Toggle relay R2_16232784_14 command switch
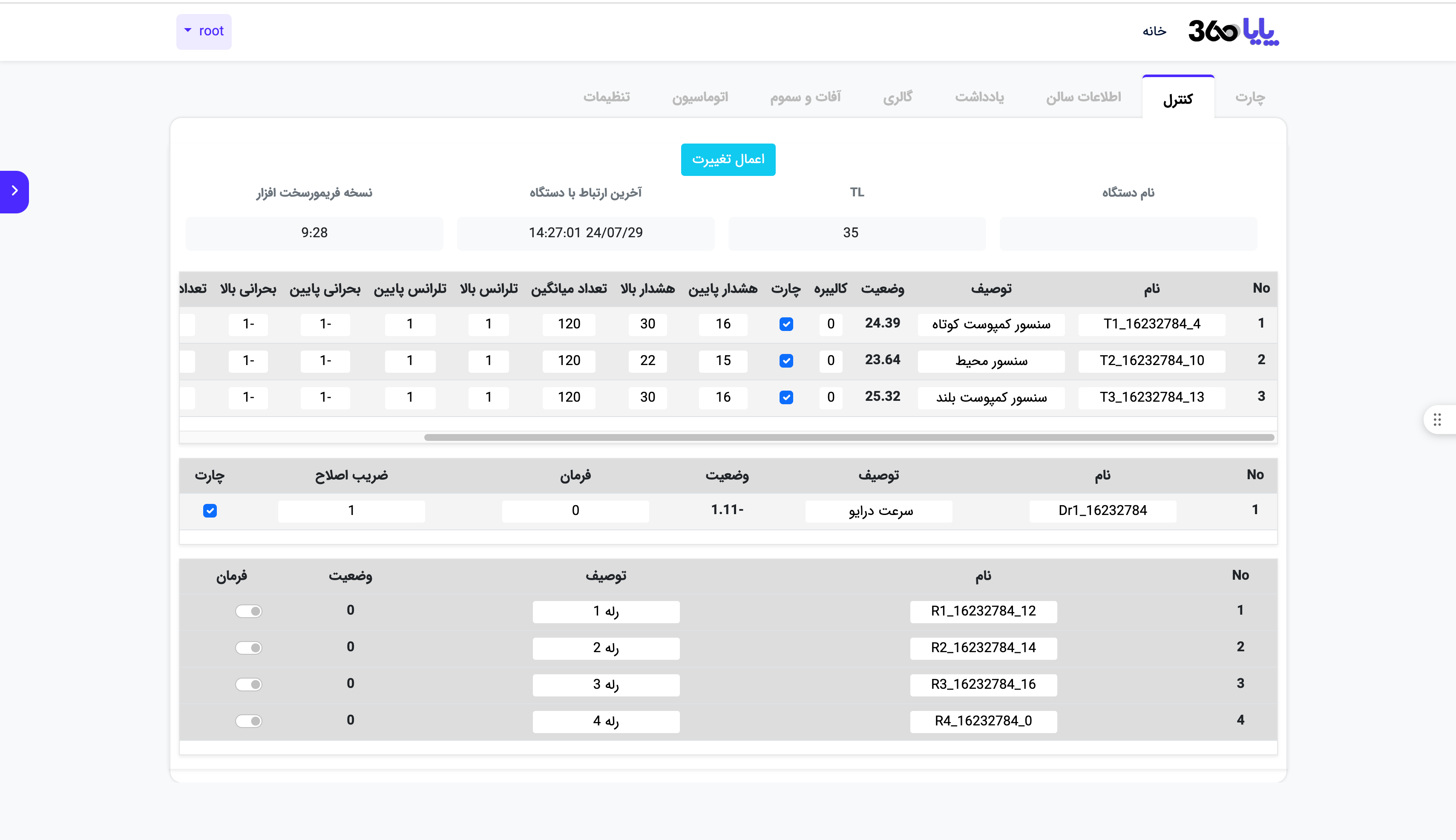1456x840 pixels. (249, 648)
